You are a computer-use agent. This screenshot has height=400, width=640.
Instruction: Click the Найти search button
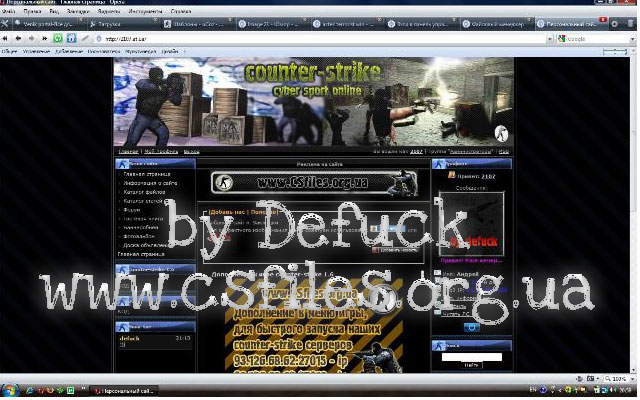click(471, 365)
